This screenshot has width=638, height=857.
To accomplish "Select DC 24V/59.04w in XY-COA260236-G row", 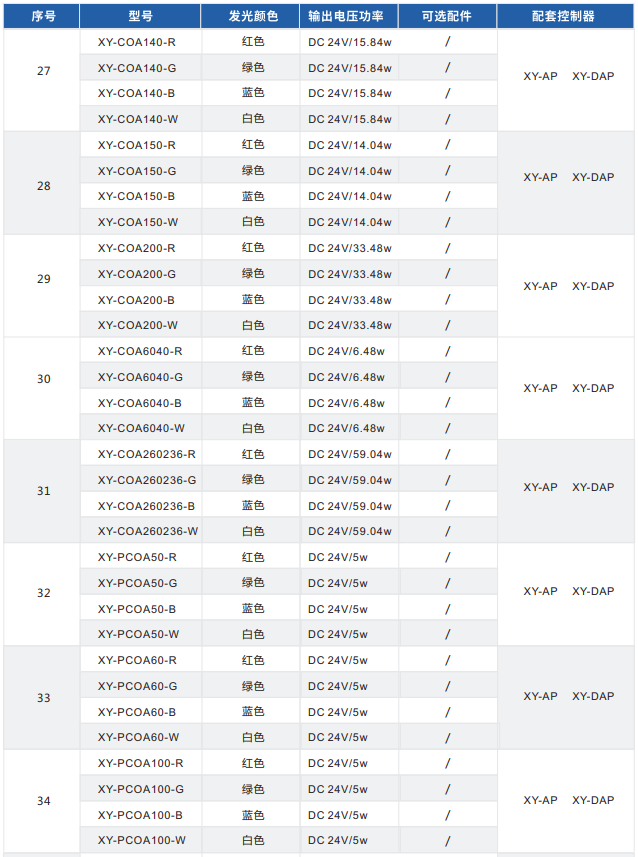I will coord(349,480).
